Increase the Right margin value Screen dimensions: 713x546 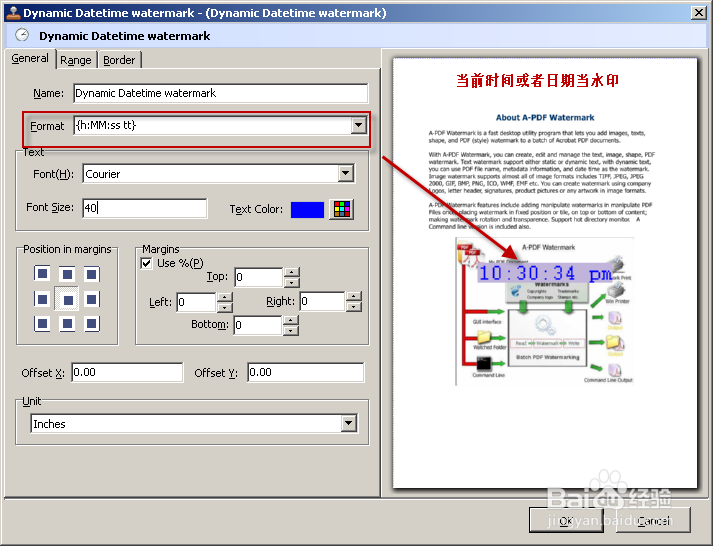[353, 296]
